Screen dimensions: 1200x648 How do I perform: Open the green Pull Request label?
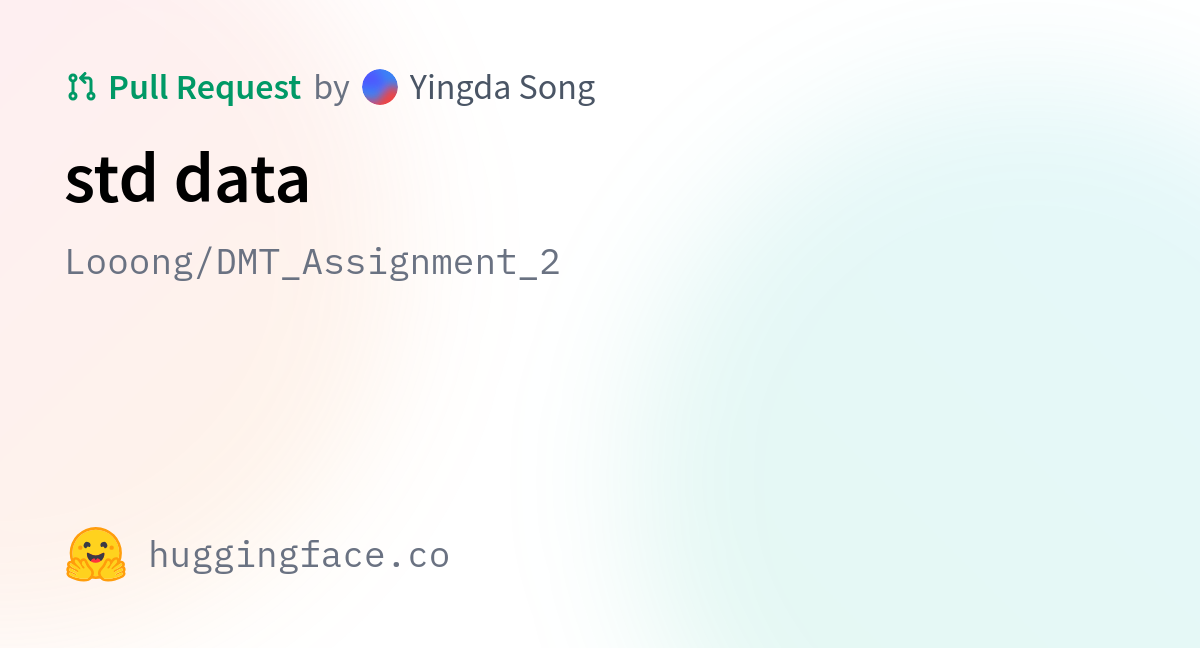(205, 88)
